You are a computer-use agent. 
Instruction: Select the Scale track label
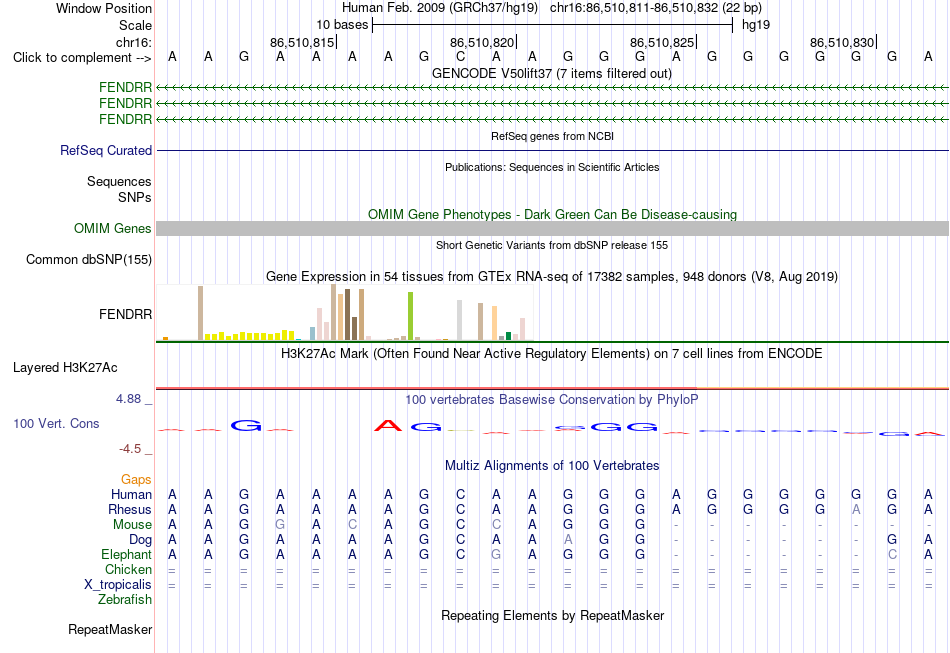pos(135,25)
